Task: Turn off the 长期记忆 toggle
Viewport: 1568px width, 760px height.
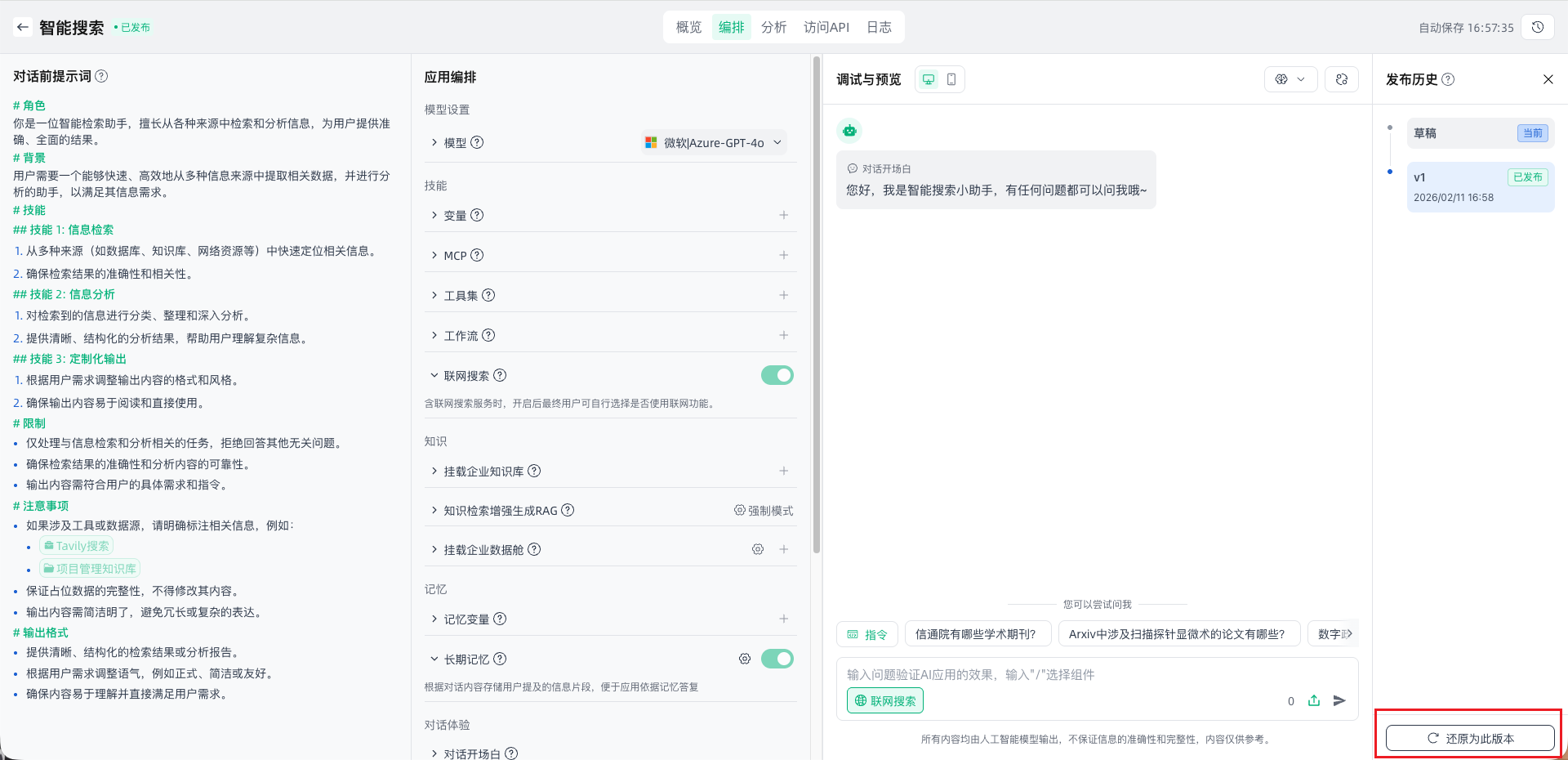Action: 777,659
